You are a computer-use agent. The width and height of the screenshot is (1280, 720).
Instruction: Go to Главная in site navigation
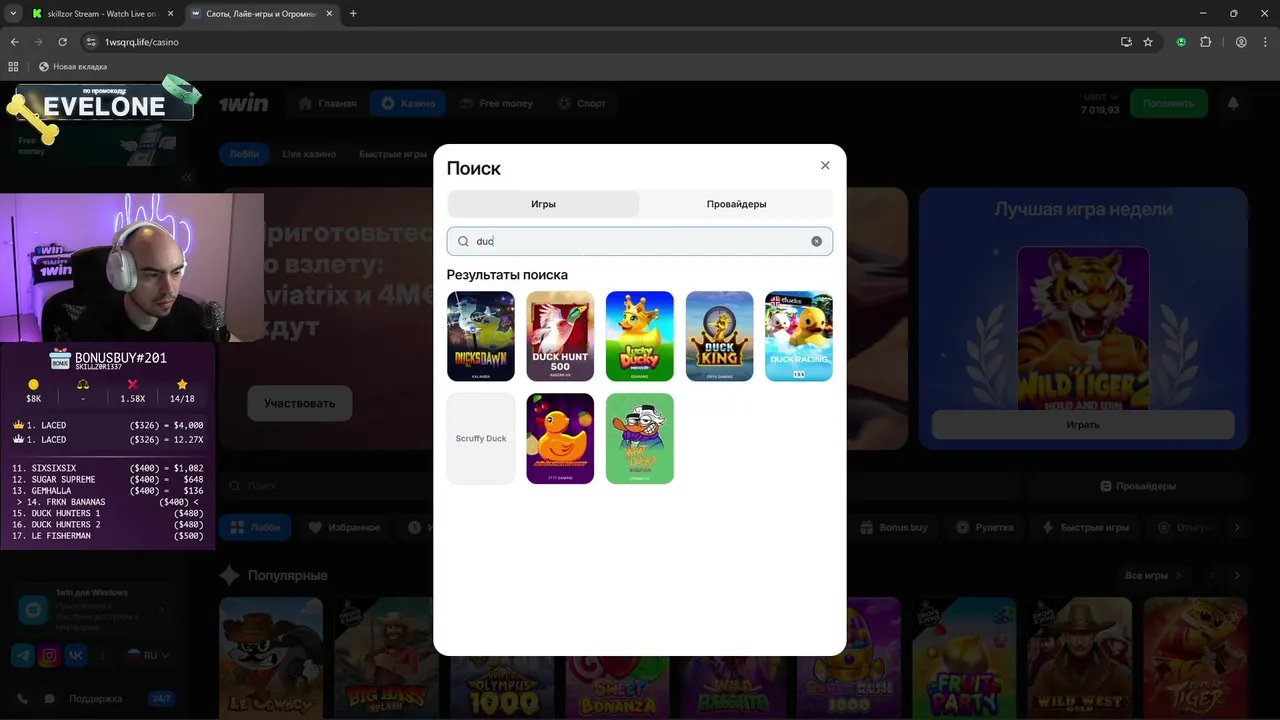tap(328, 103)
